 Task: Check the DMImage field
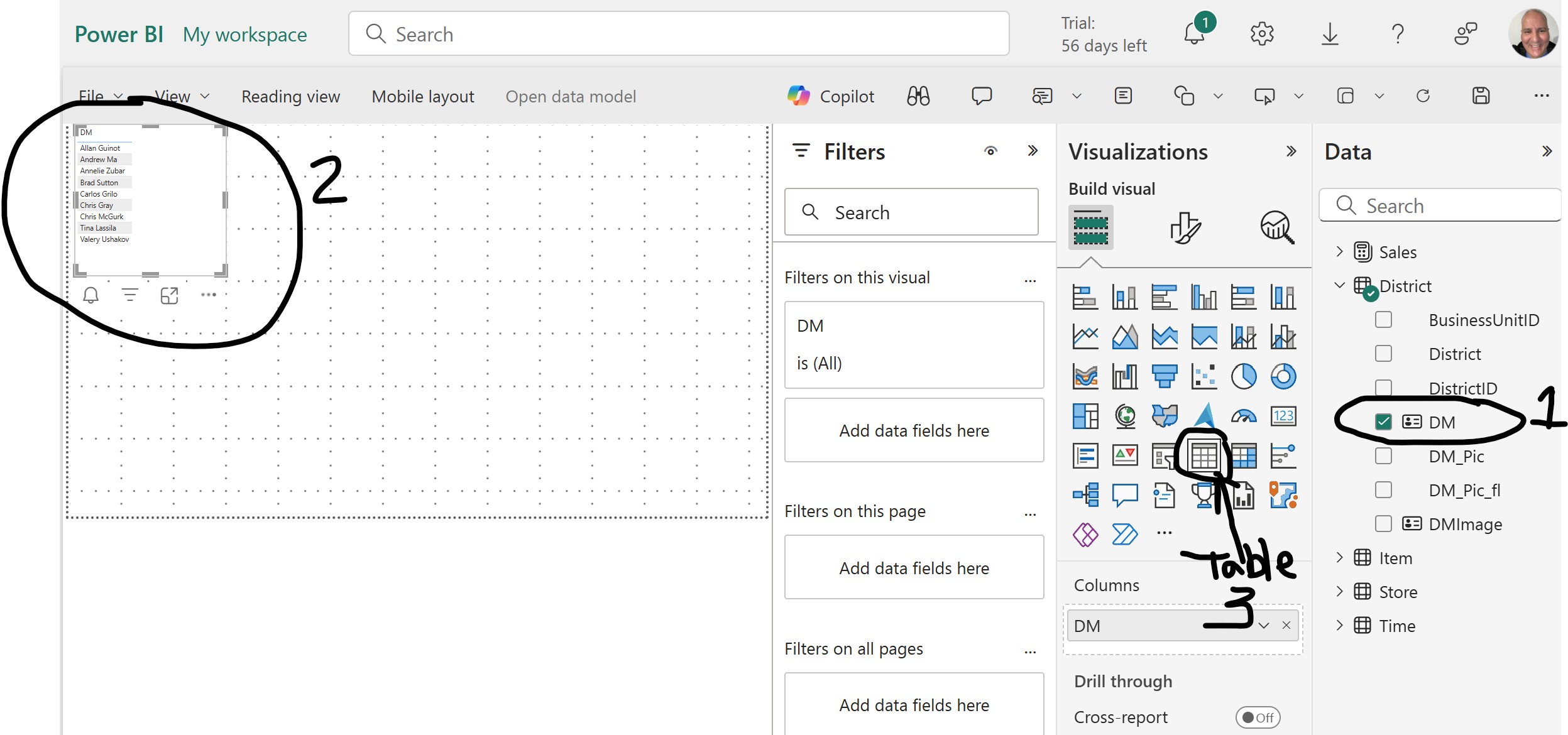[1383, 524]
